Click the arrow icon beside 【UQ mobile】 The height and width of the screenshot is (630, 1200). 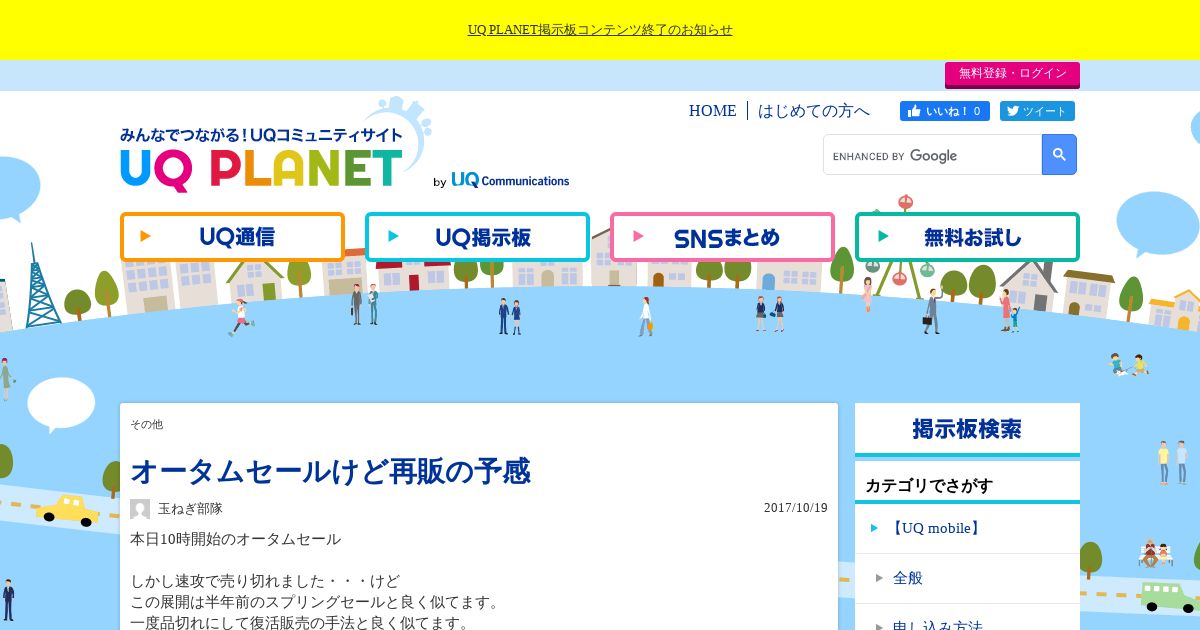point(874,528)
